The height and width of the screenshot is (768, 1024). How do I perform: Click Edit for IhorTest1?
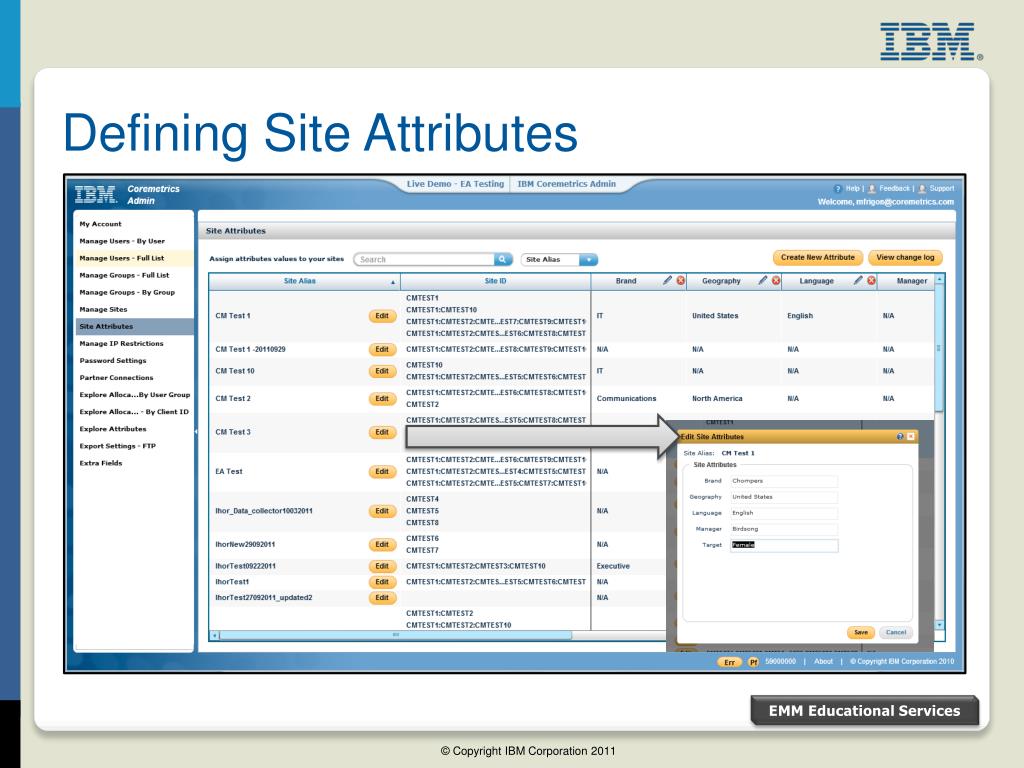coord(382,582)
